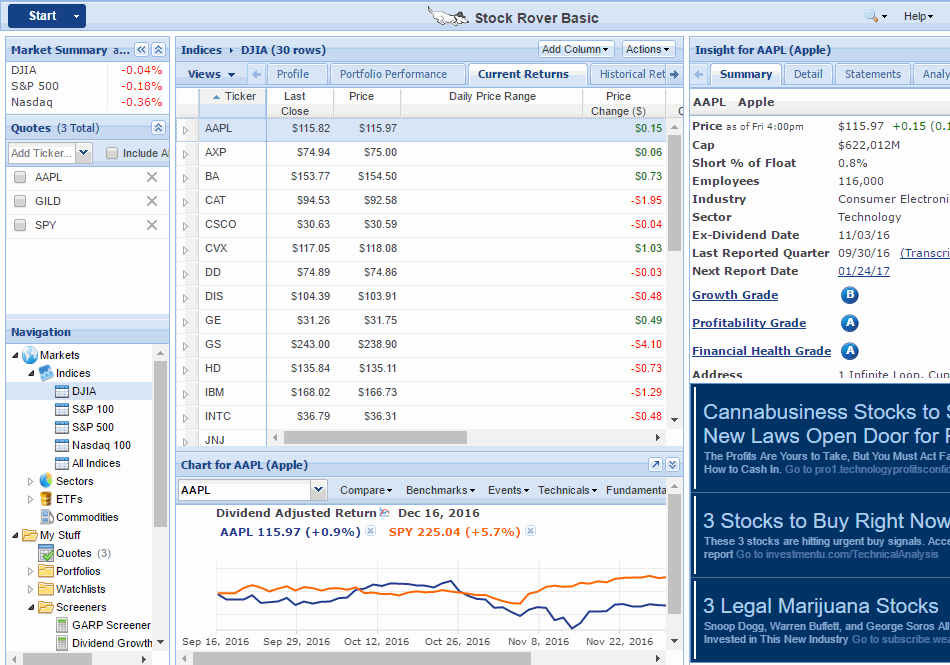Screen dimensions: 950x665
Task: Expand the Portfolios tree node
Action: (x=30, y=571)
